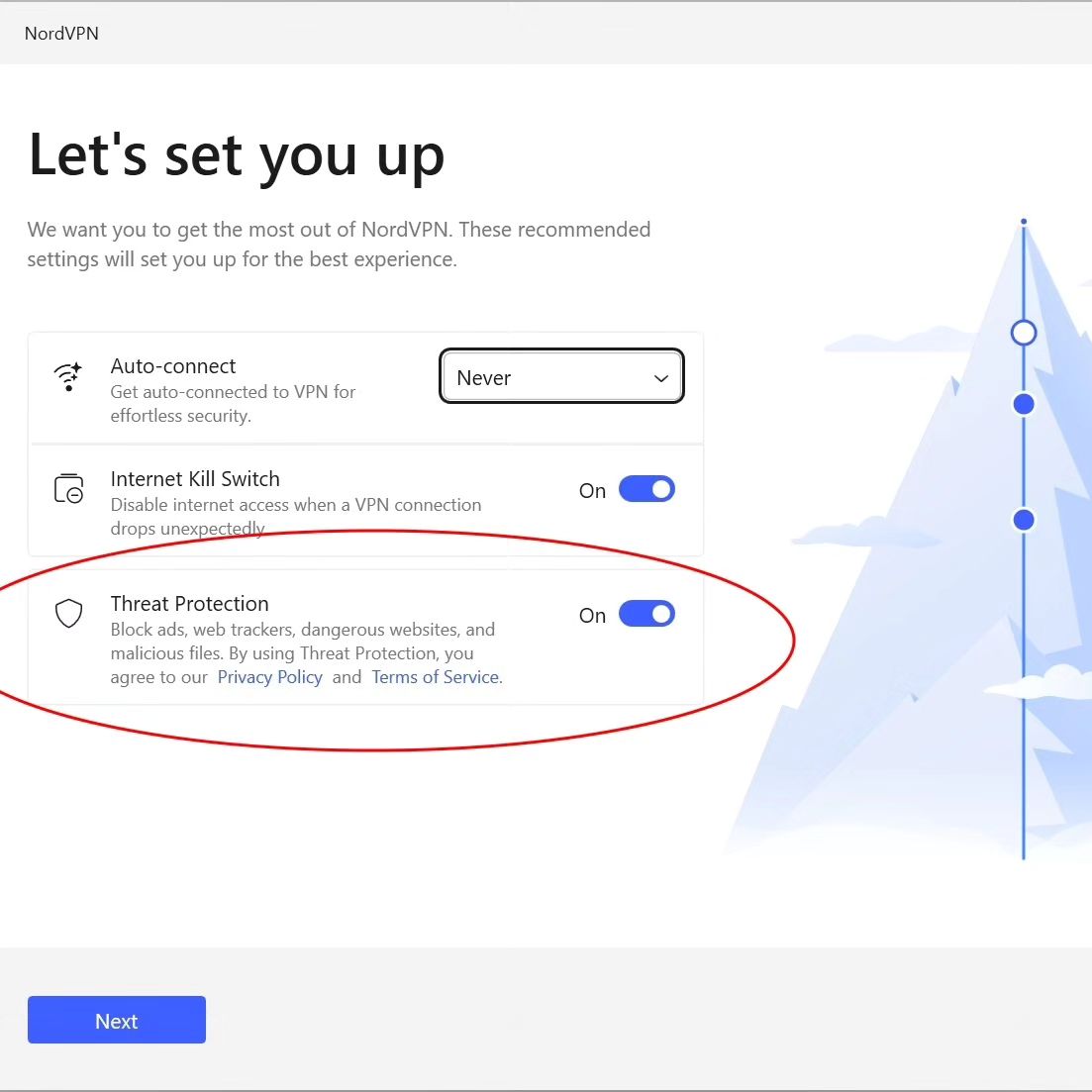Open the Terms of Service link
This screenshot has height=1092, width=1092.
point(436,677)
